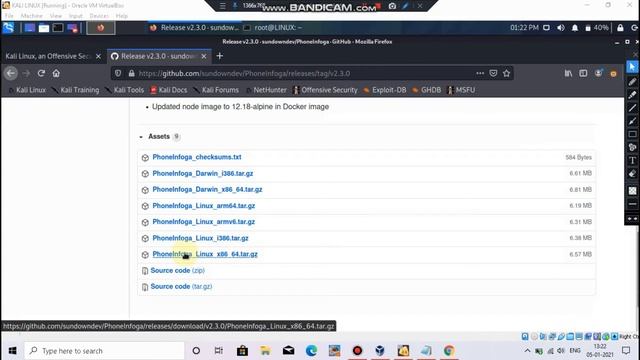Click the Kali panel lock screen icon

(620, 28)
